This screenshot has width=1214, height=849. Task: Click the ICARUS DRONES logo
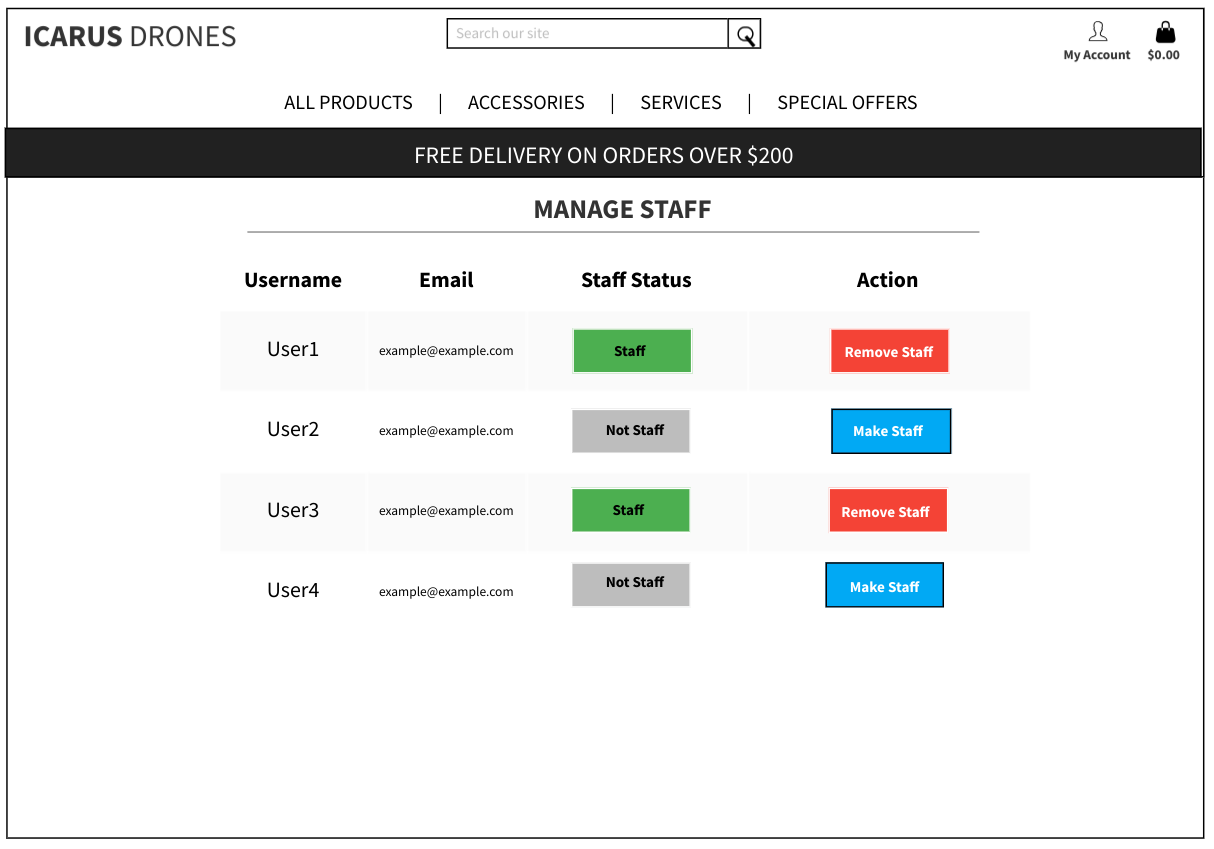pyautogui.click(x=130, y=36)
